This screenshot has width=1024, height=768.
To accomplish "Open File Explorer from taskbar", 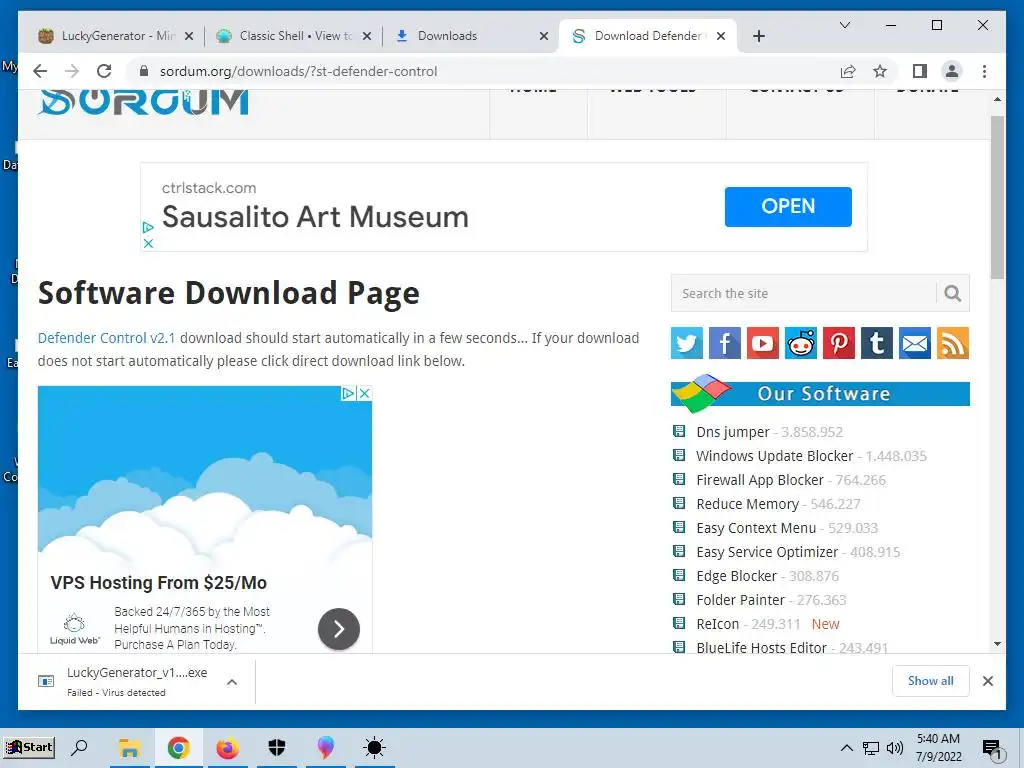I will [x=129, y=747].
